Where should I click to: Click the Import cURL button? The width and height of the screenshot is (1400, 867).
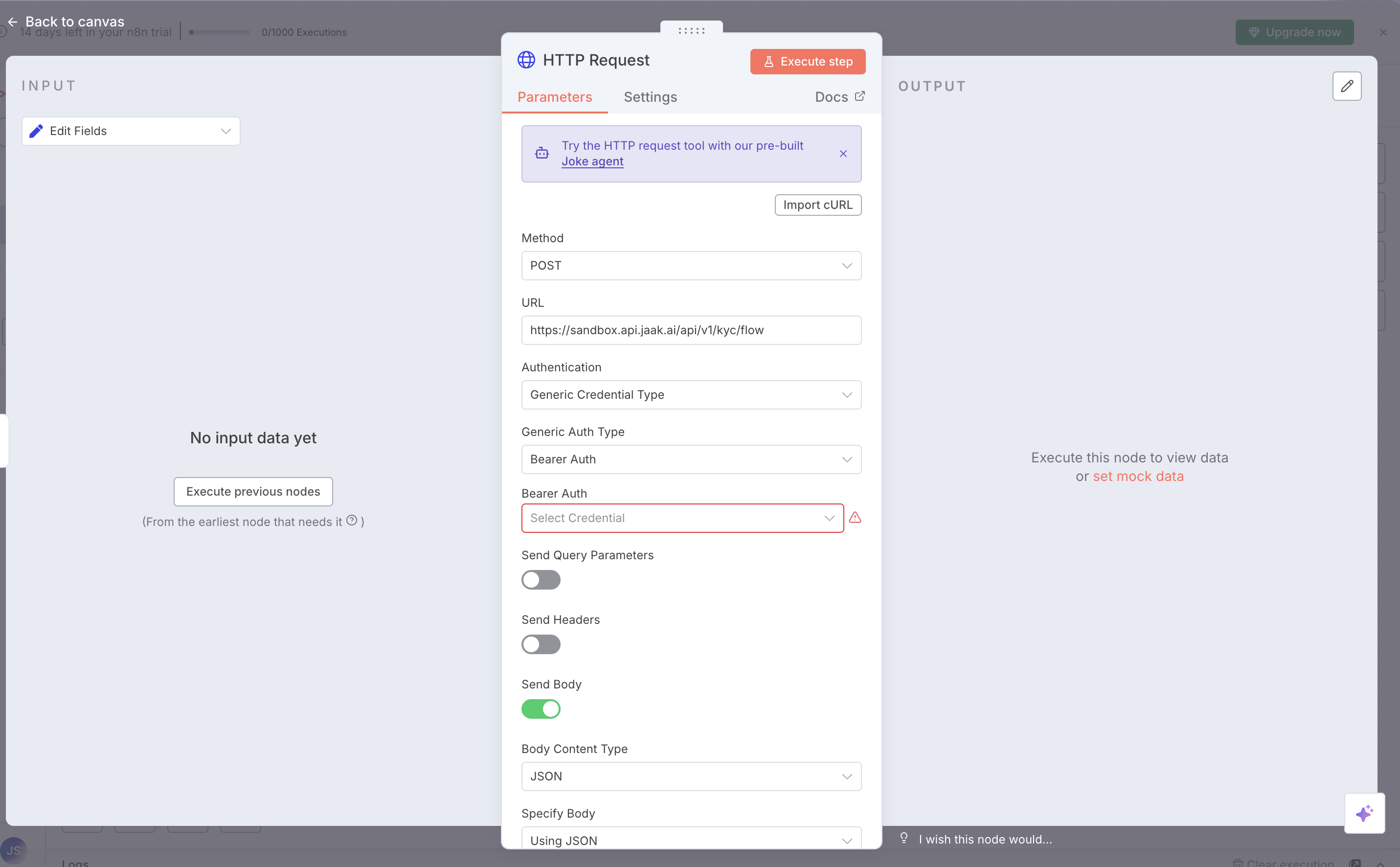coord(817,205)
